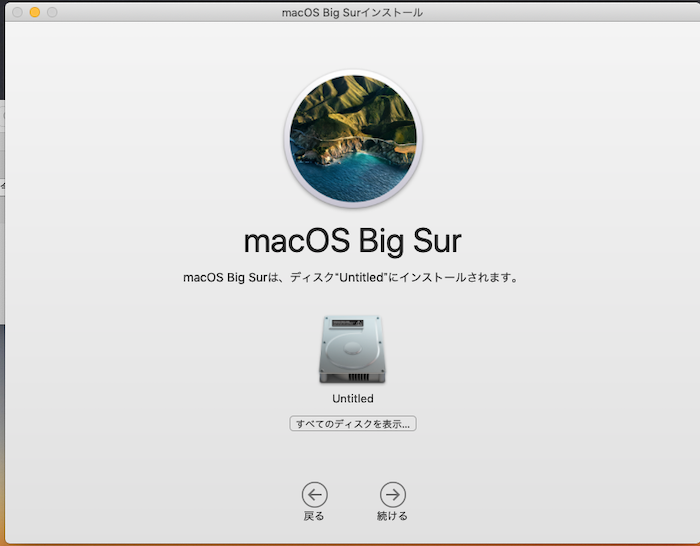Image resolution: width=700 pixels, height=546 pixels.
Task: Click the 続ける text label
Action: tap(392, 516)
